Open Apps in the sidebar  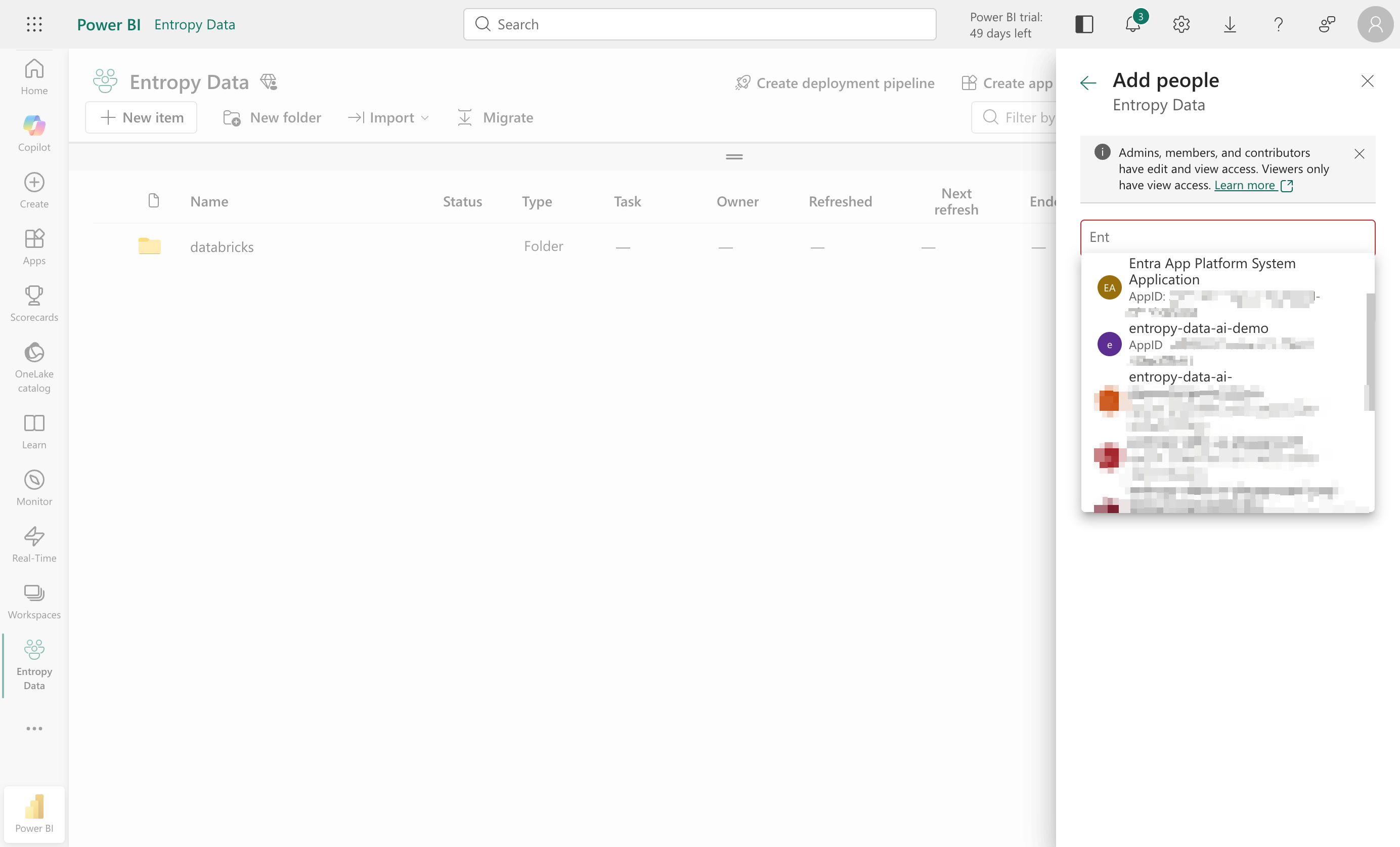tap(34, 247)
